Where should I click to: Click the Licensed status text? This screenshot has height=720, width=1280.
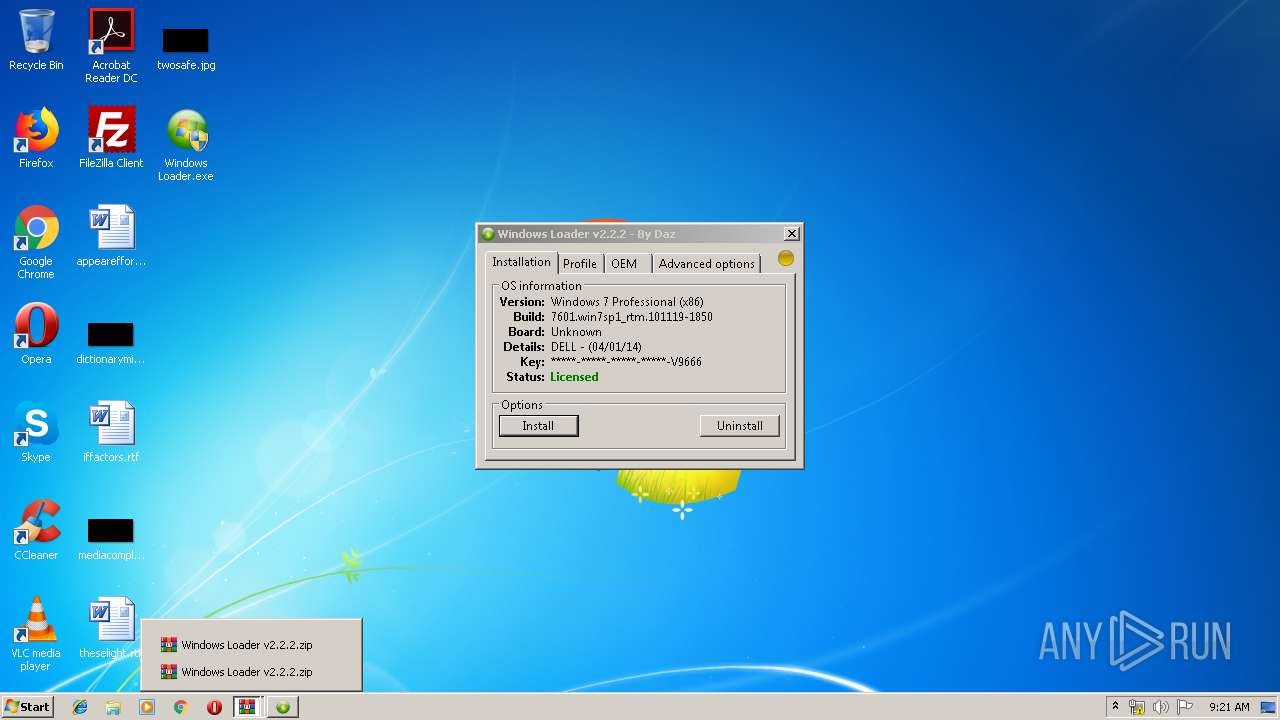(574, 377)
